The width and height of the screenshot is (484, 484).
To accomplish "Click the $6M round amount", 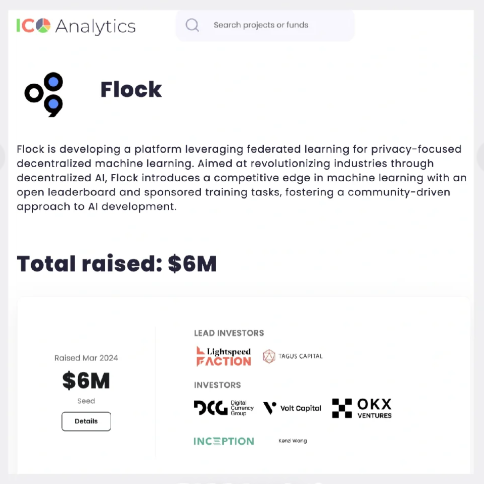I will pyautogui.click(x=86, y=380).
